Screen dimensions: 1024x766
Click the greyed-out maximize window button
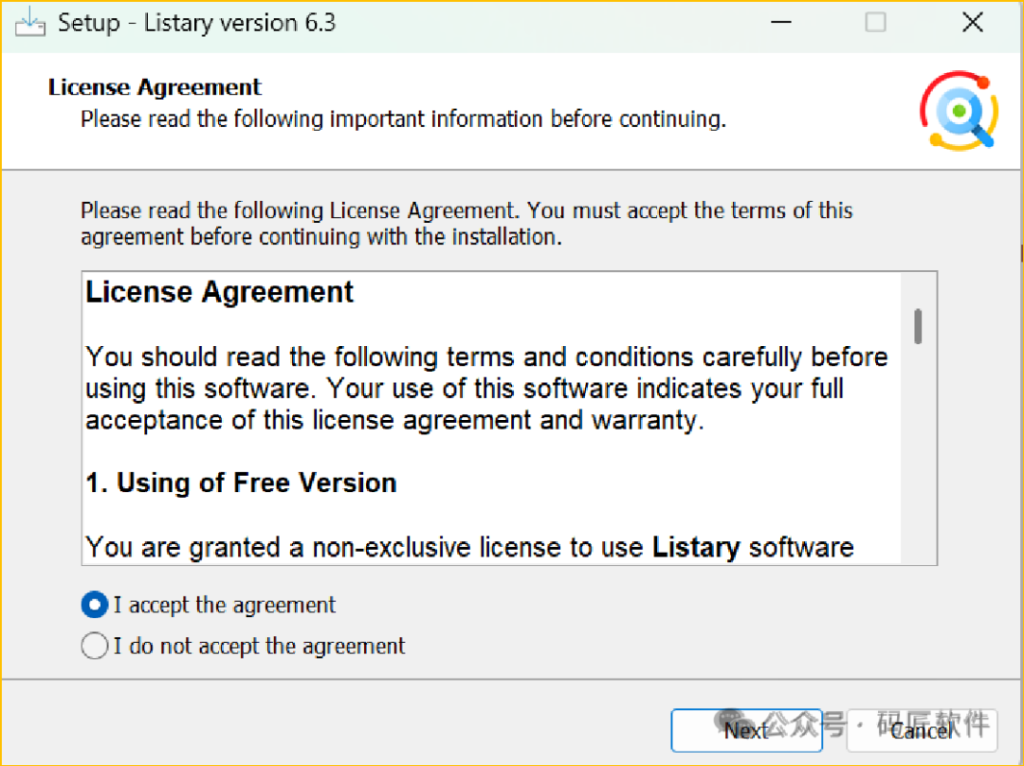point(875,22)
